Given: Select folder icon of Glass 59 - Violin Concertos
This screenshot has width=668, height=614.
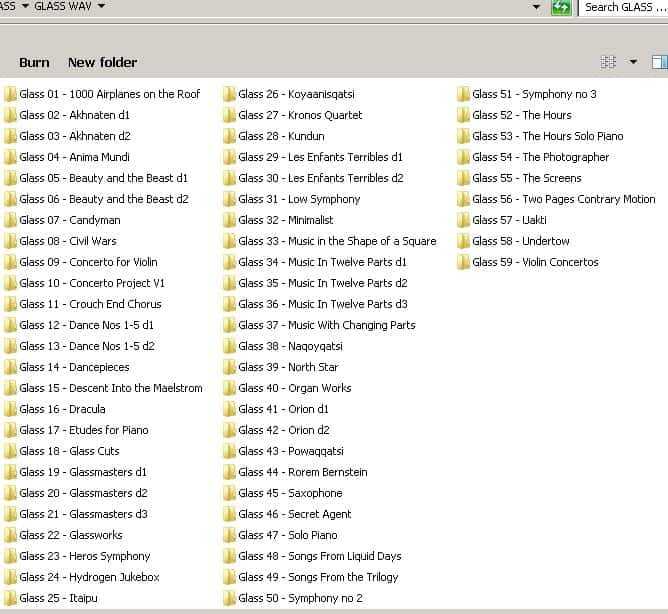Looking at the screenshot, I should pos(463,262).
